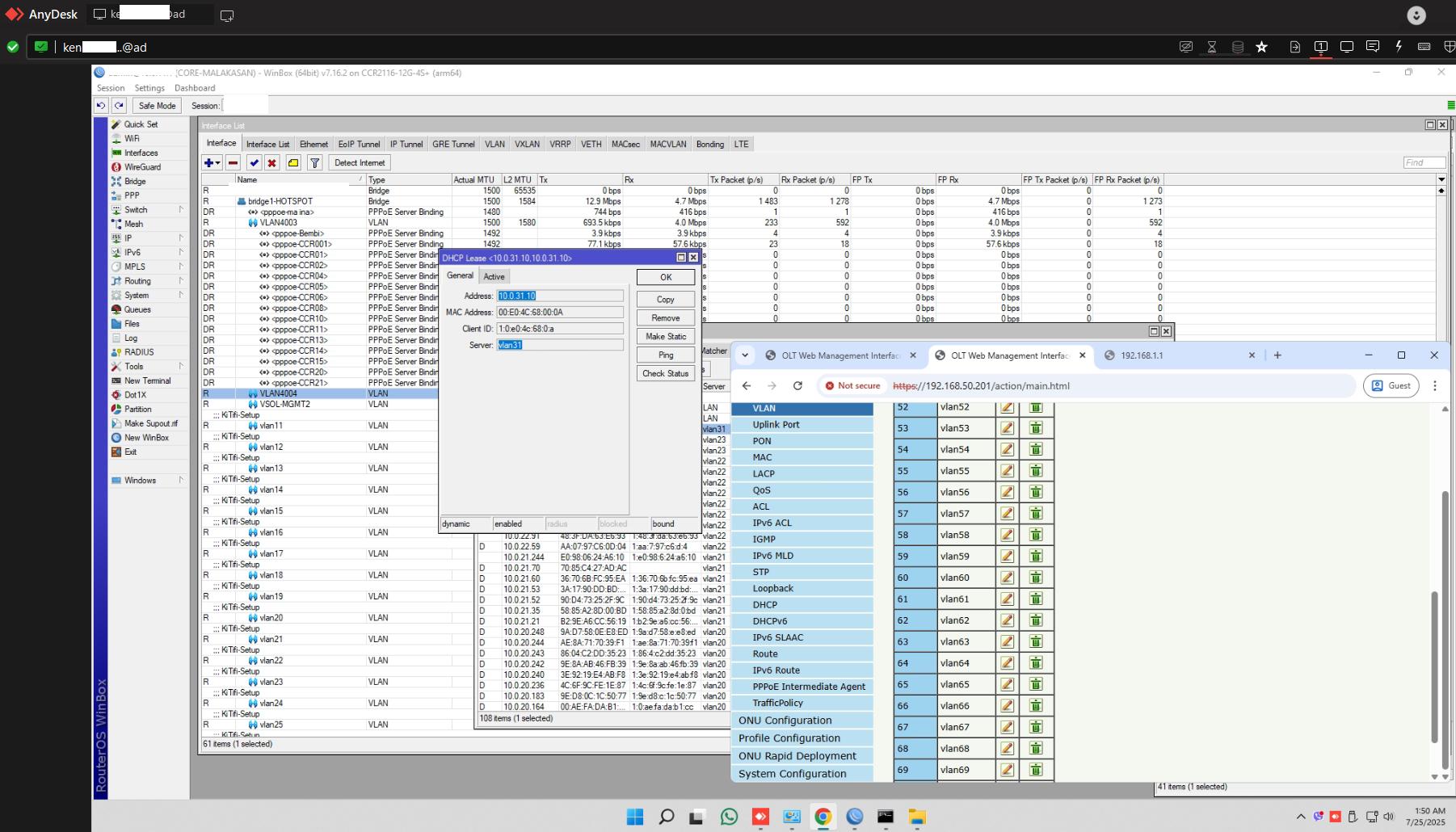Click the Chrome address bar URL
The height and width of the screenshot is (832, 1456).
pyautogui.click(x=981, y=386)
